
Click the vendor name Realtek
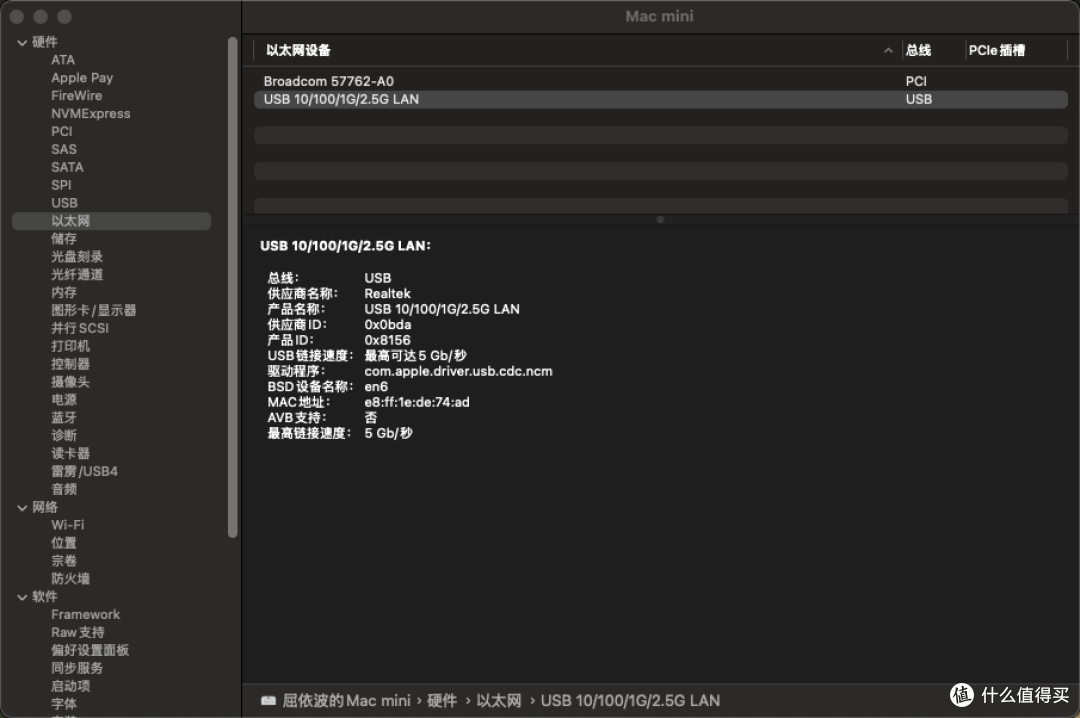(387, 294)
